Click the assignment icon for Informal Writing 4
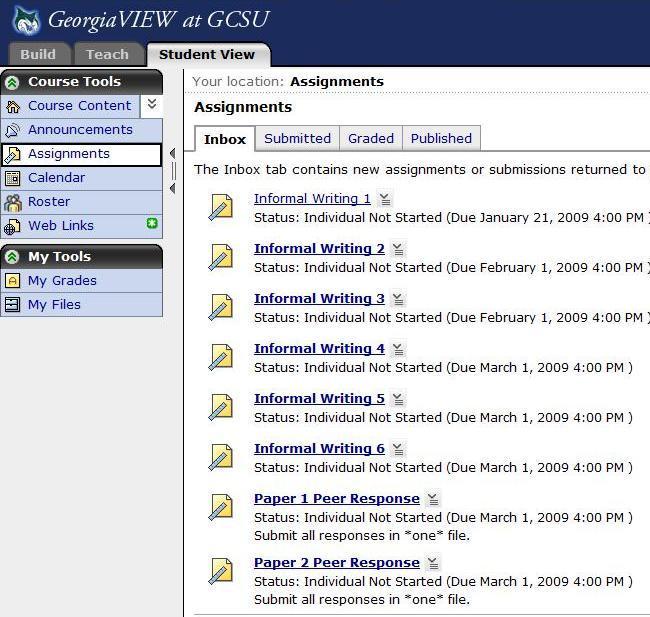The height and width of the screenshot is (617, 650). point(221,357)
